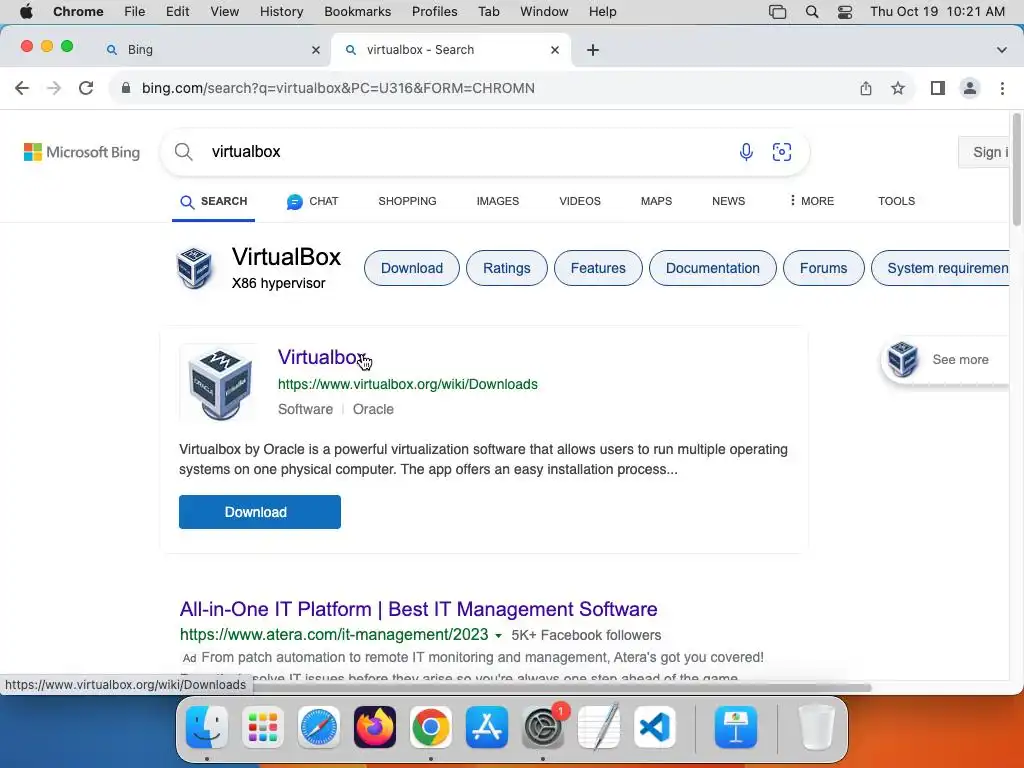Select the IMAGES tab
Image resolution: width=1024 pixels, height=768 pixels.
498,201
